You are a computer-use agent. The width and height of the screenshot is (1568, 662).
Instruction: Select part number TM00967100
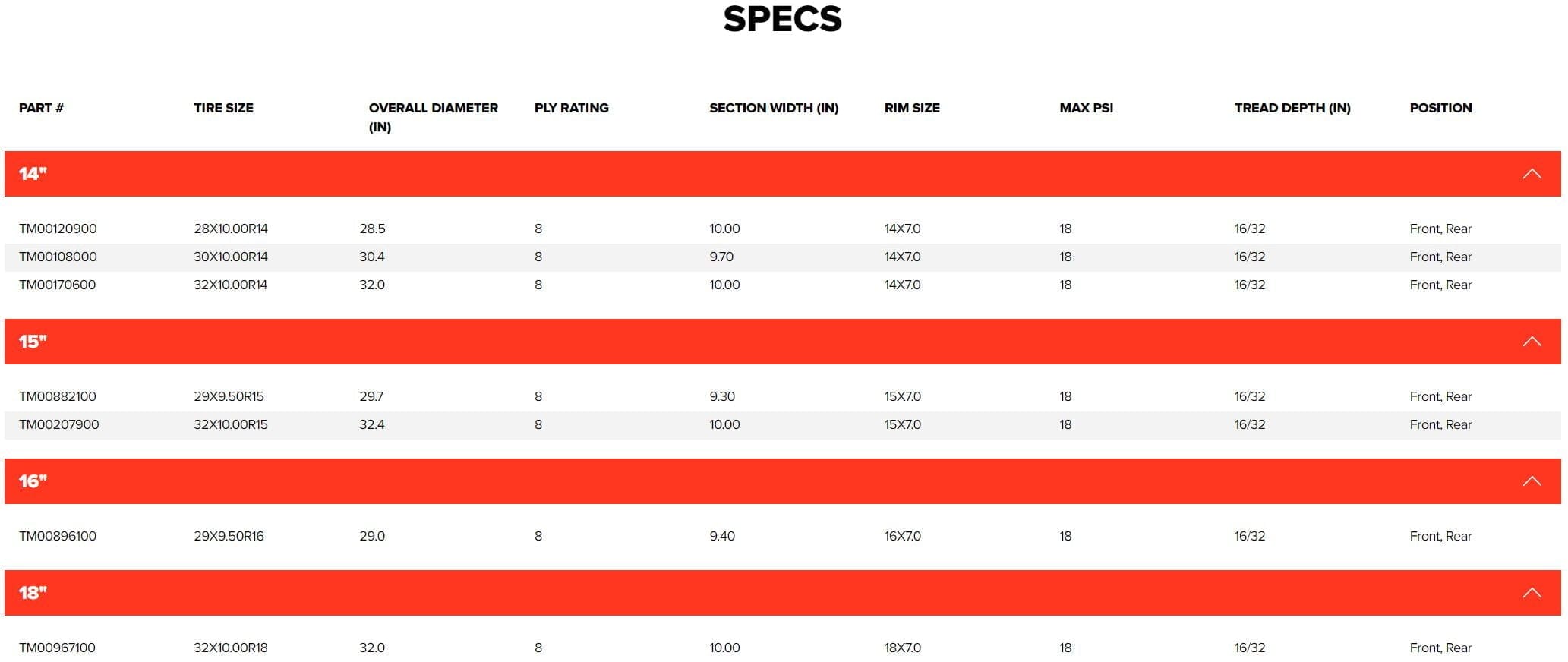tap(58, 648)
